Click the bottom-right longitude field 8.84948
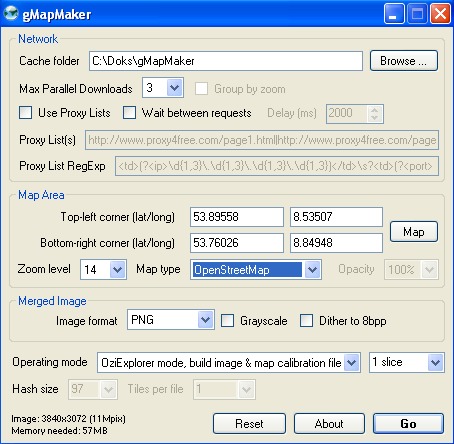The height and width of the screenshot is (444, 454). [336, 243]
